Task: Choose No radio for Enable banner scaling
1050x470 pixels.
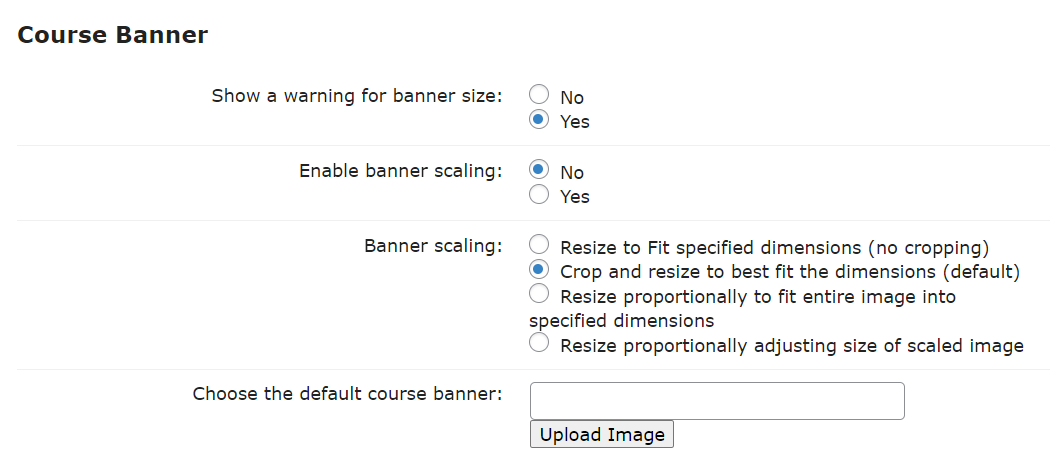Action: 538,170
